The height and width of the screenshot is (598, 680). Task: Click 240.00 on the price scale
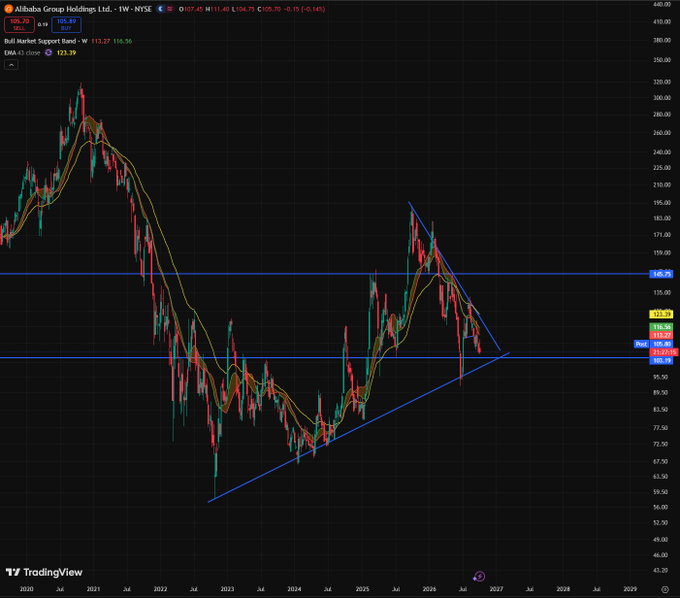pos(662,152)
